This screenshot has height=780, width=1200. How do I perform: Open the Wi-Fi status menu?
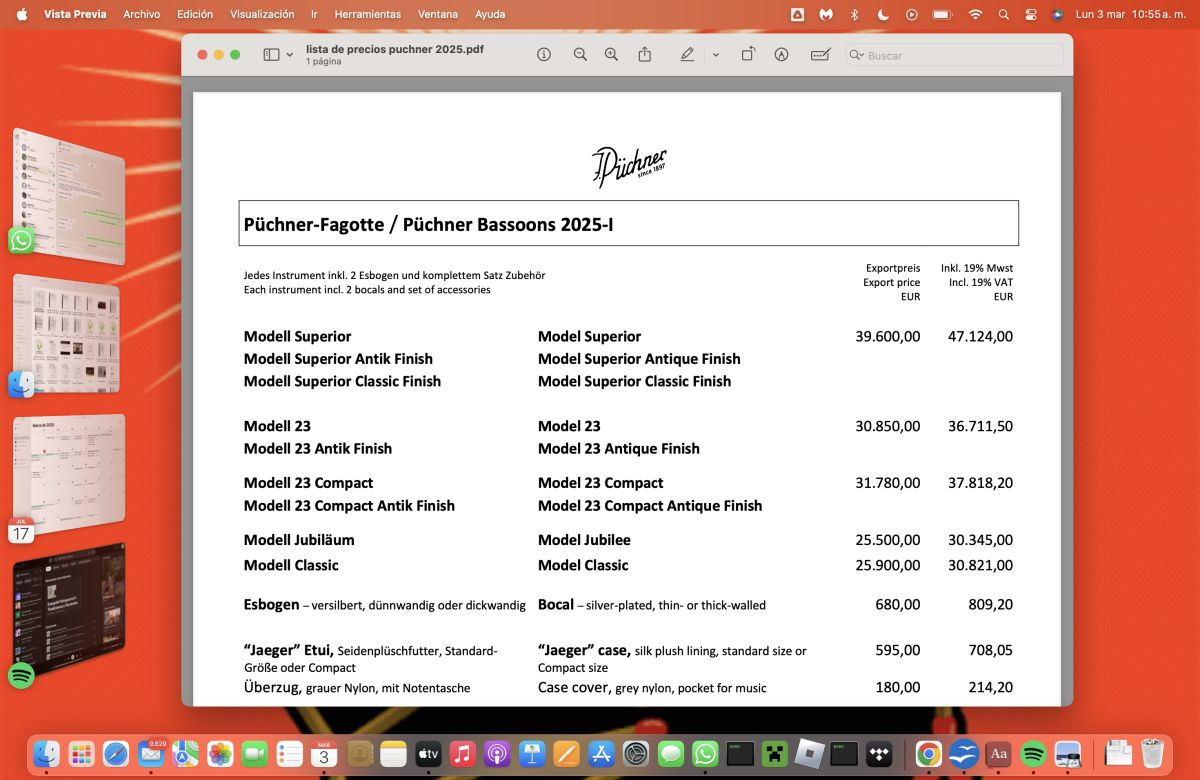[975, 14]
